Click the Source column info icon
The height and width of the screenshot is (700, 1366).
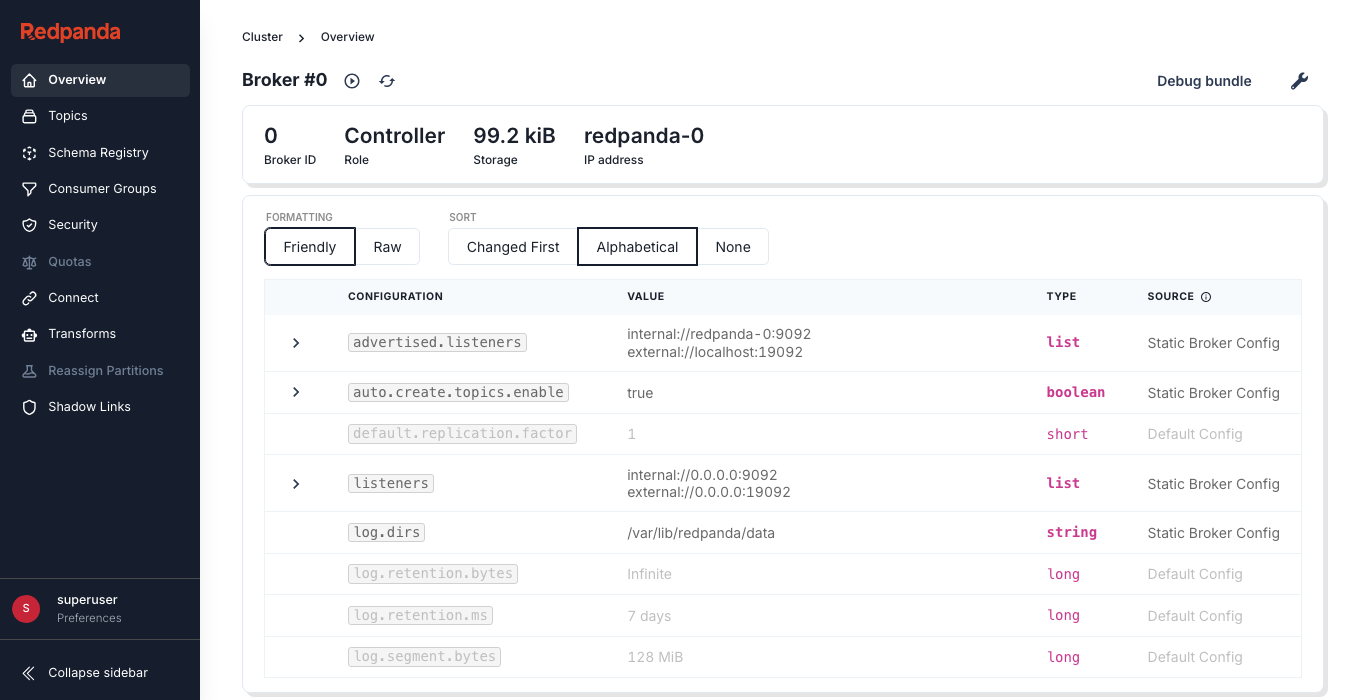pos(1206,297)
